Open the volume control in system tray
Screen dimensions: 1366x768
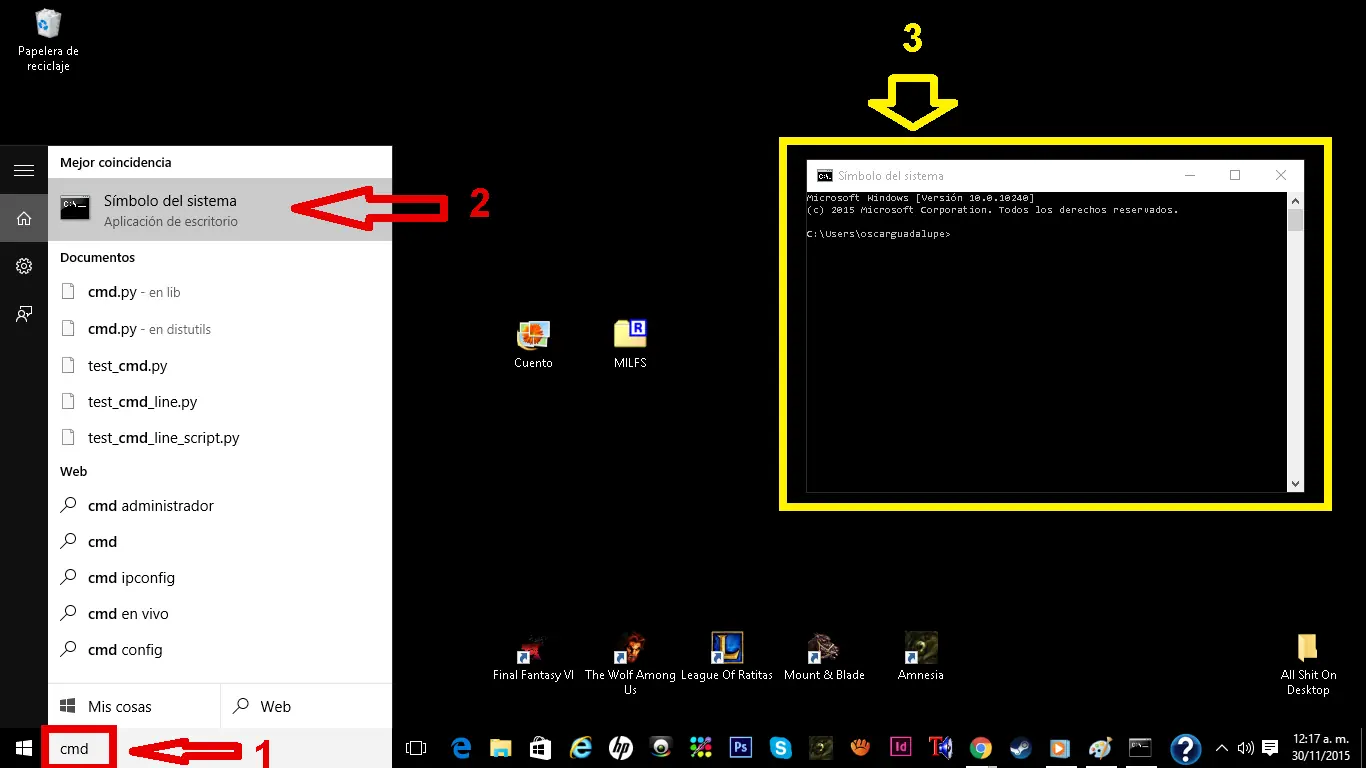[x=1246, y=748]
